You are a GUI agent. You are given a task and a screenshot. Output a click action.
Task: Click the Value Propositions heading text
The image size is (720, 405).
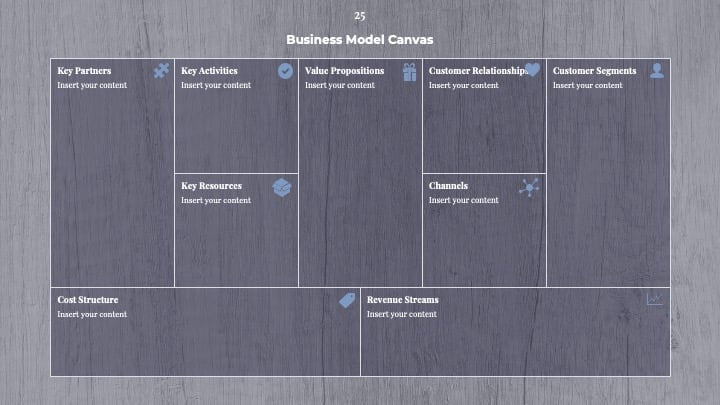[344, 71]
